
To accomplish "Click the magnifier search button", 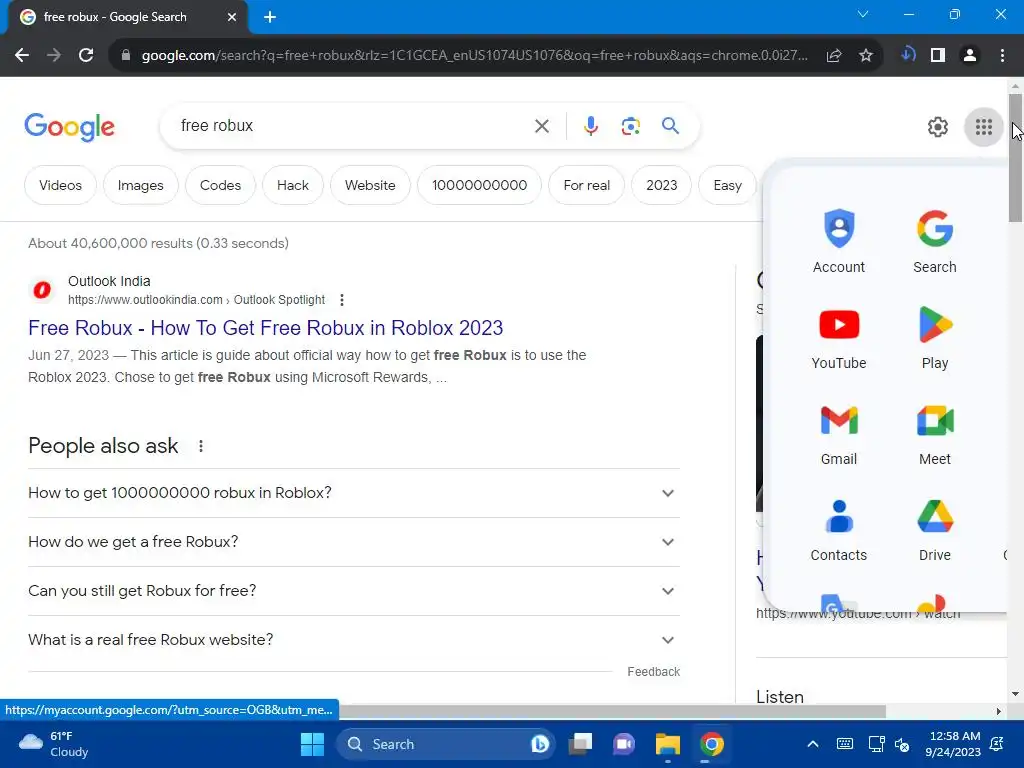I will [670, 125].
